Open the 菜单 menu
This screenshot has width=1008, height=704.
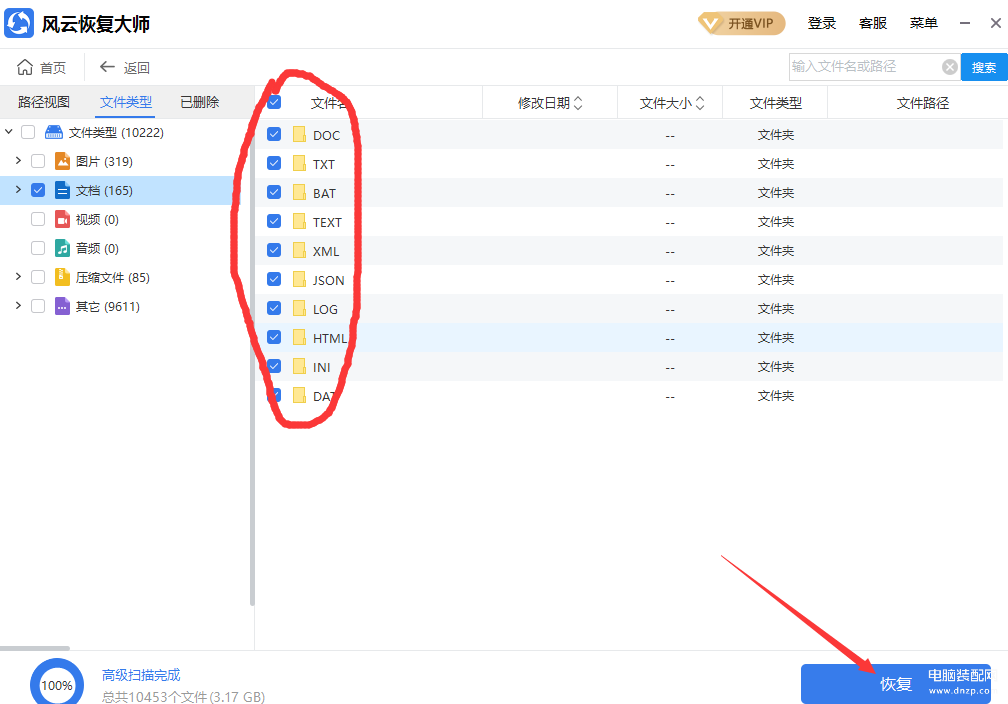[x=924, y=24]
